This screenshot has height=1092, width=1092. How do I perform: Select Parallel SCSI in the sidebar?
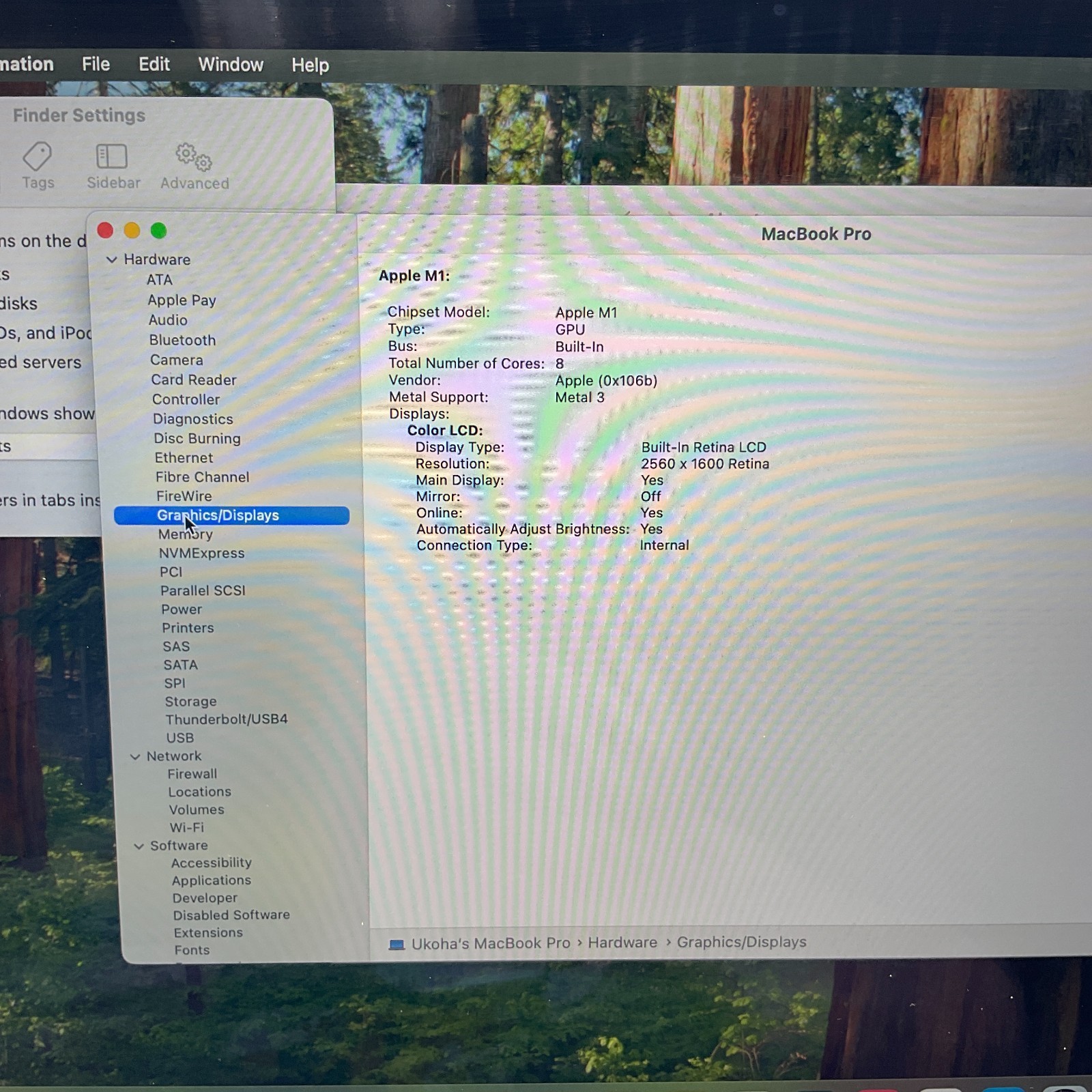coord(203,590)
